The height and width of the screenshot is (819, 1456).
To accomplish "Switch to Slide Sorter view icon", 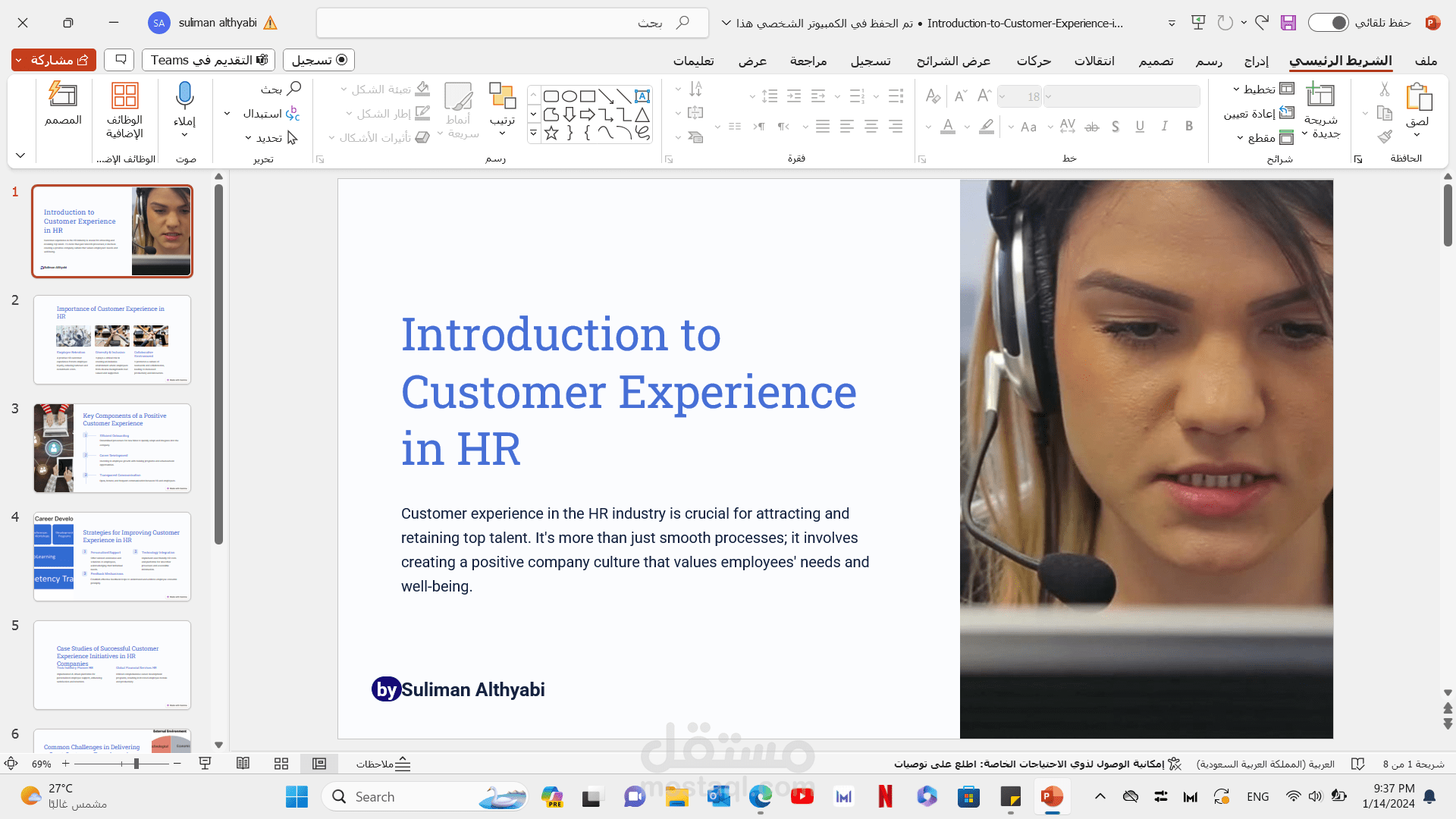I will [281, 764].
